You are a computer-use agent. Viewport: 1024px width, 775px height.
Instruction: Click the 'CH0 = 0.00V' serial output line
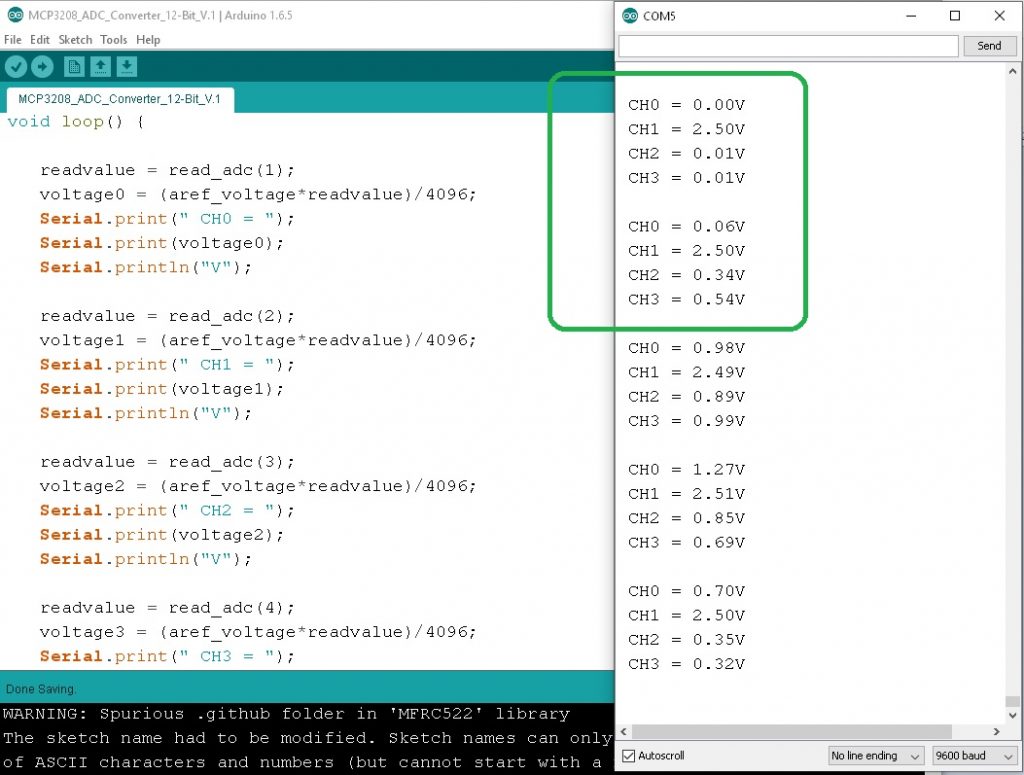click(686, 105)
